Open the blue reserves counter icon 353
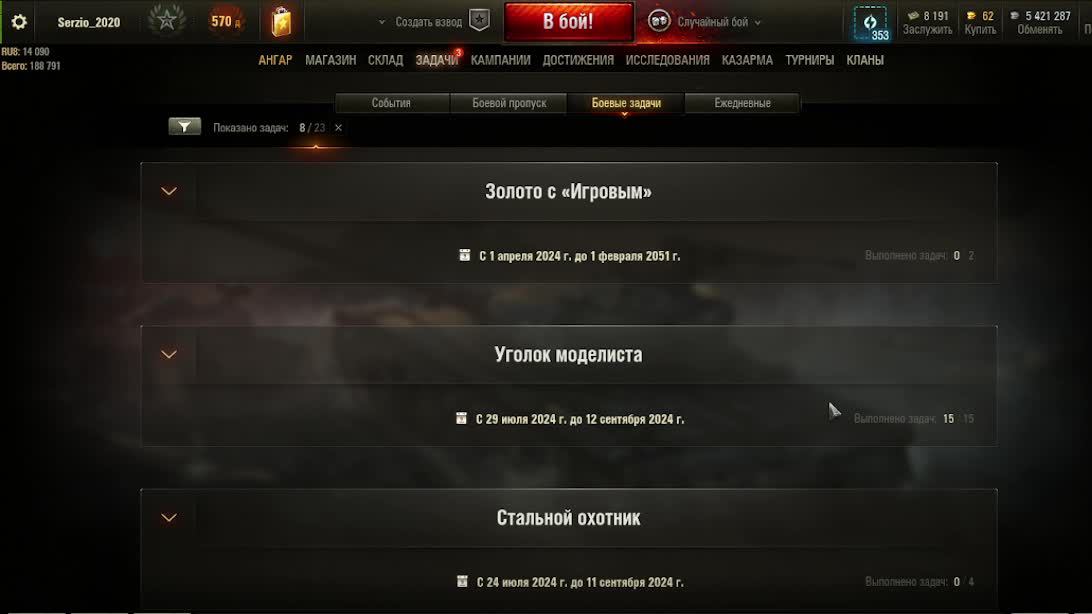 (x=871, y=23)
